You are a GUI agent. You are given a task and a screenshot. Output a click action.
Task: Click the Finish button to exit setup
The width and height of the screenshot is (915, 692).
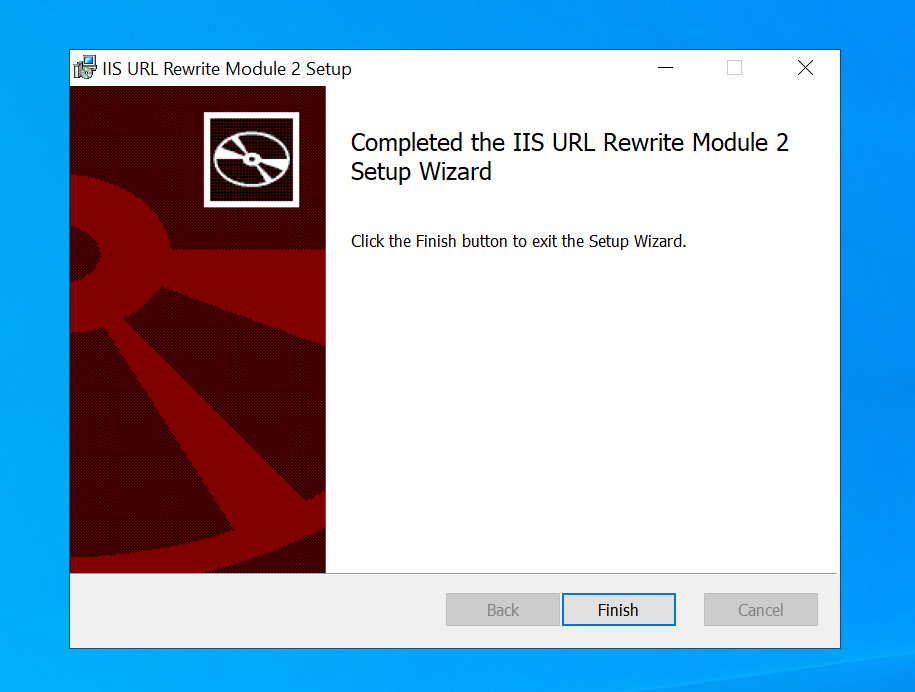[x=619, y=610]
